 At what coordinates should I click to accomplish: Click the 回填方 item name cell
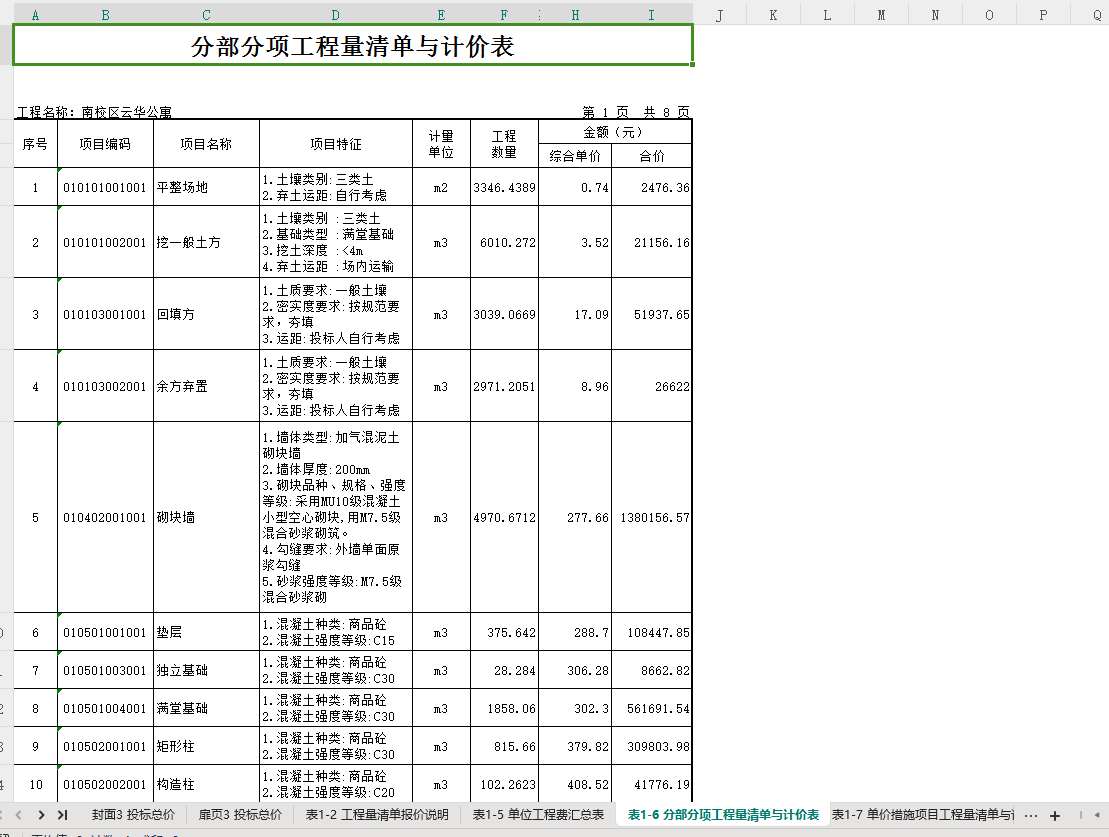[207, 314]
